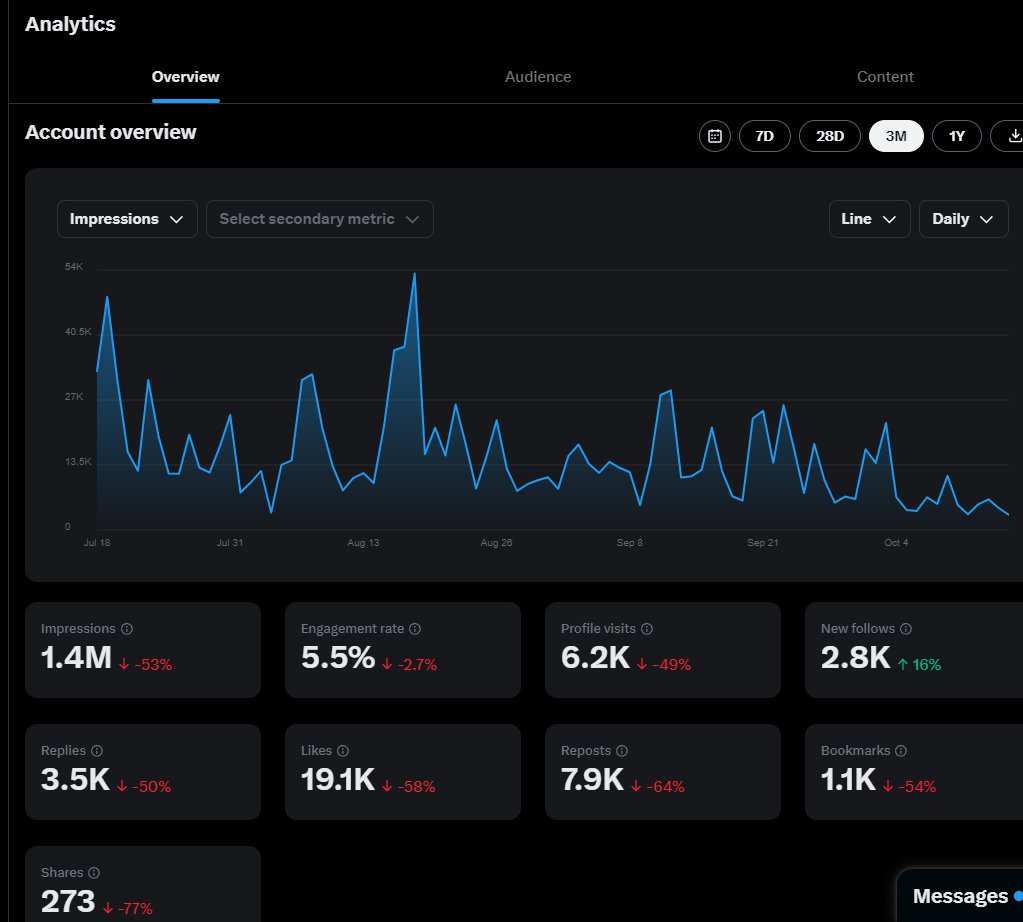The image size is (1023, 922).
Task: Click the download data icon button
Action: (1008, 136)
